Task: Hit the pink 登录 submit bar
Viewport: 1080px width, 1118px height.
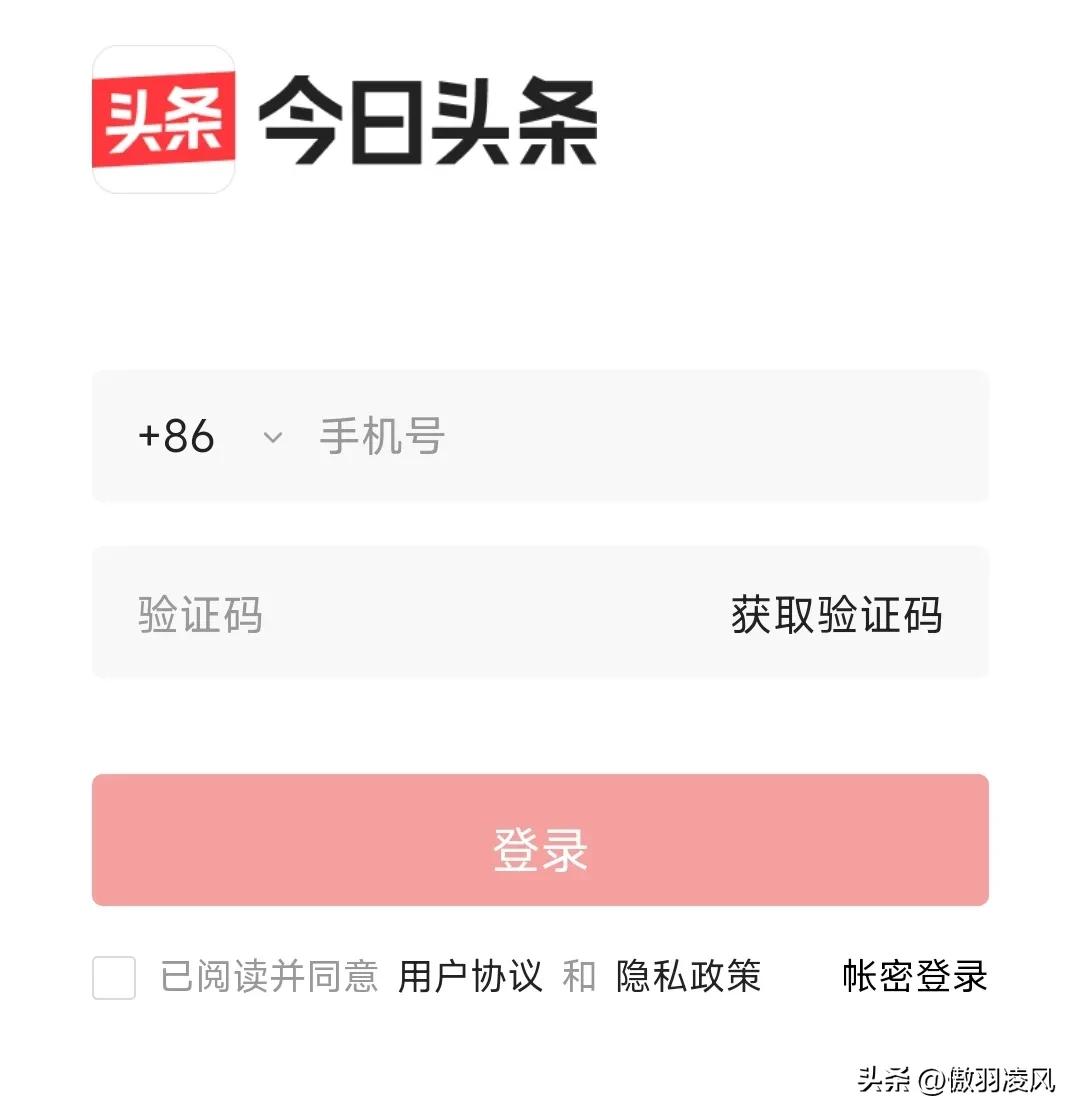Action: [540, 840]
